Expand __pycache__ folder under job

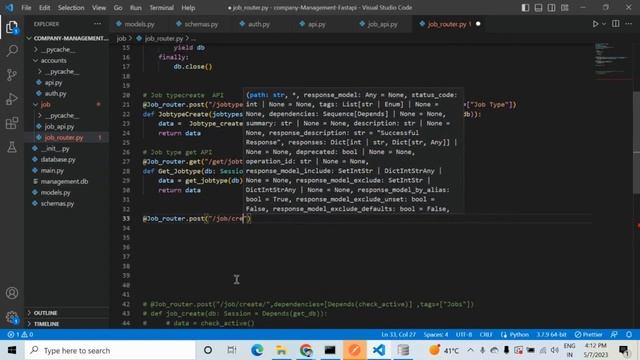[x=62, y=116]
